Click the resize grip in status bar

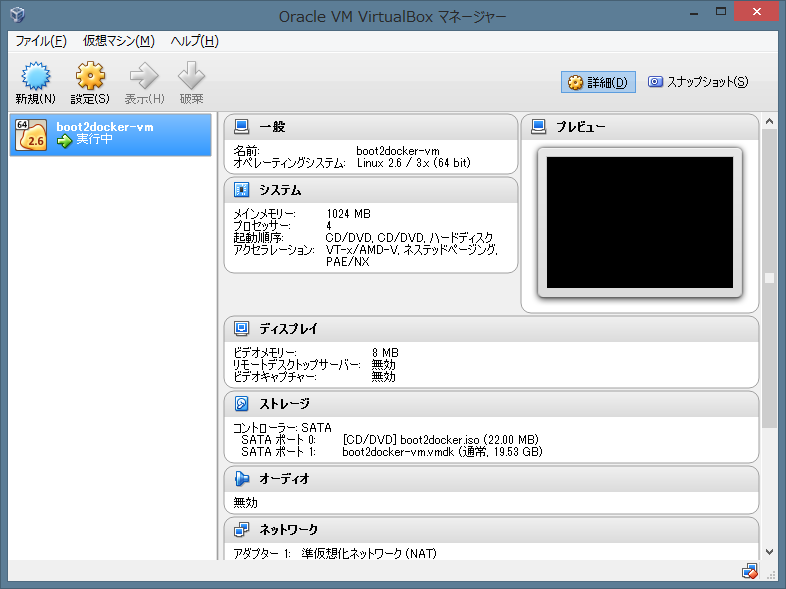[772, 575]
